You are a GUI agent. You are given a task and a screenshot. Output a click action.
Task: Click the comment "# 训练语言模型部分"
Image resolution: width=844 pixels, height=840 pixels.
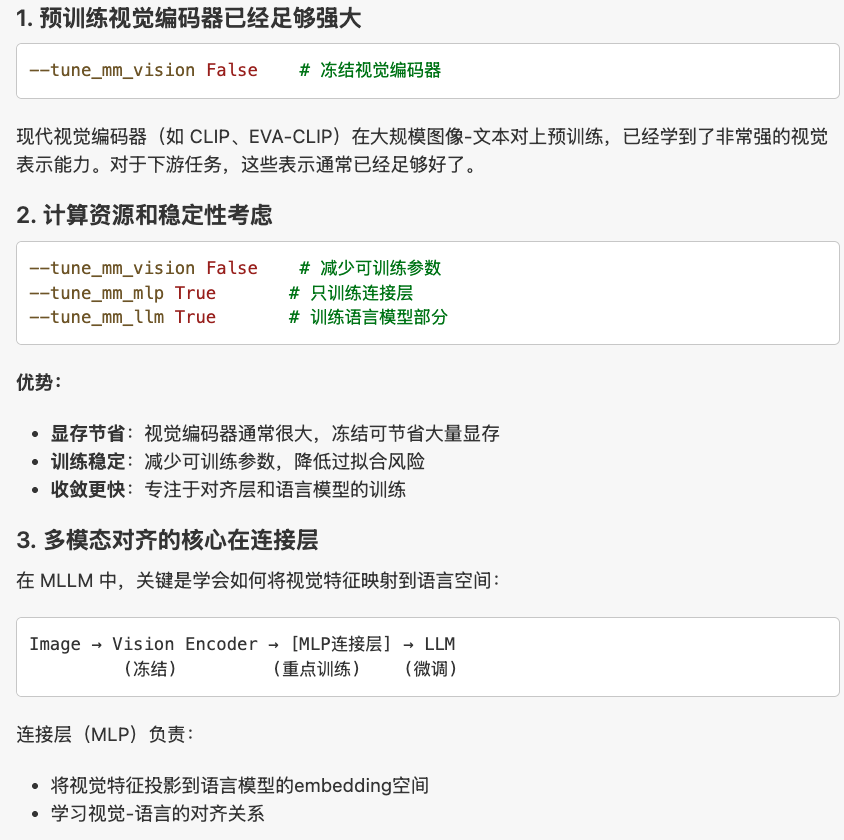pyautogui.click(x=368, y=317)
